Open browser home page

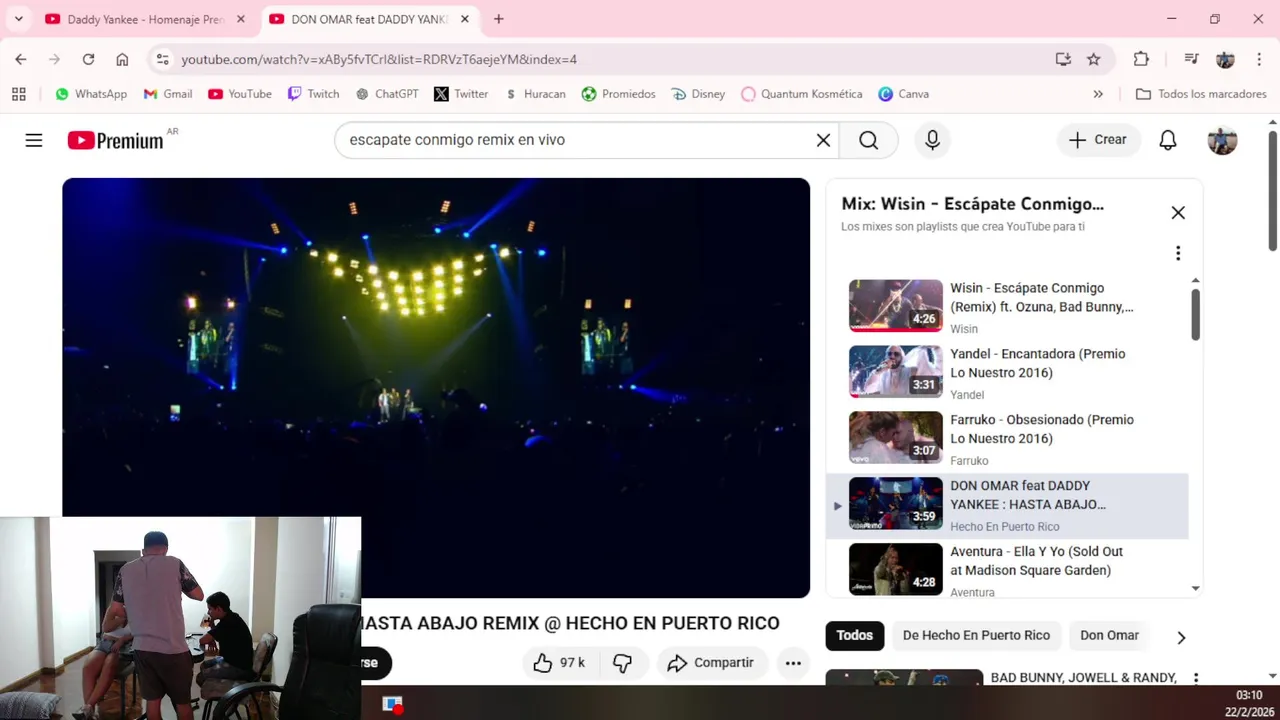coord(122,59)
